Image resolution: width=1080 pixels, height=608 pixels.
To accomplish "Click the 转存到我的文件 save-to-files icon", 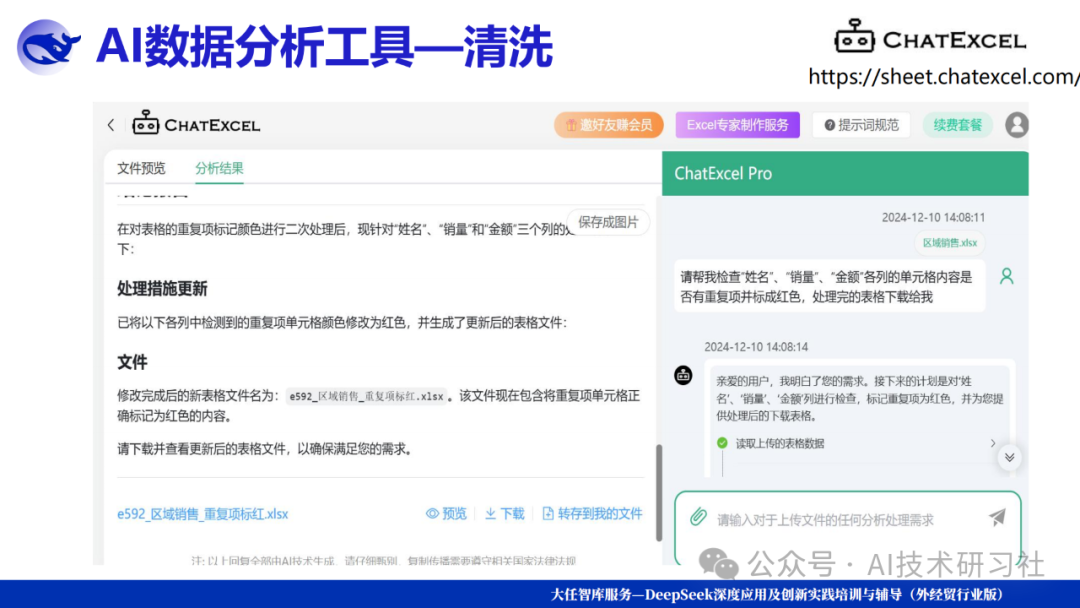I will (x=548, y=513).
